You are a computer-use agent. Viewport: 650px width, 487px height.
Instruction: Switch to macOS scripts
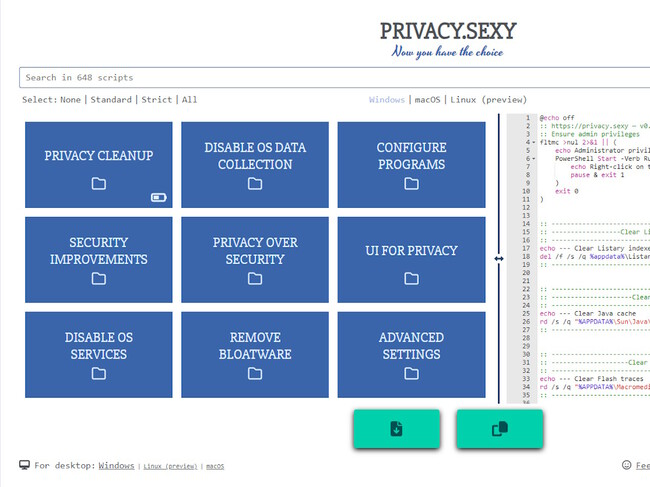(427, 100)
